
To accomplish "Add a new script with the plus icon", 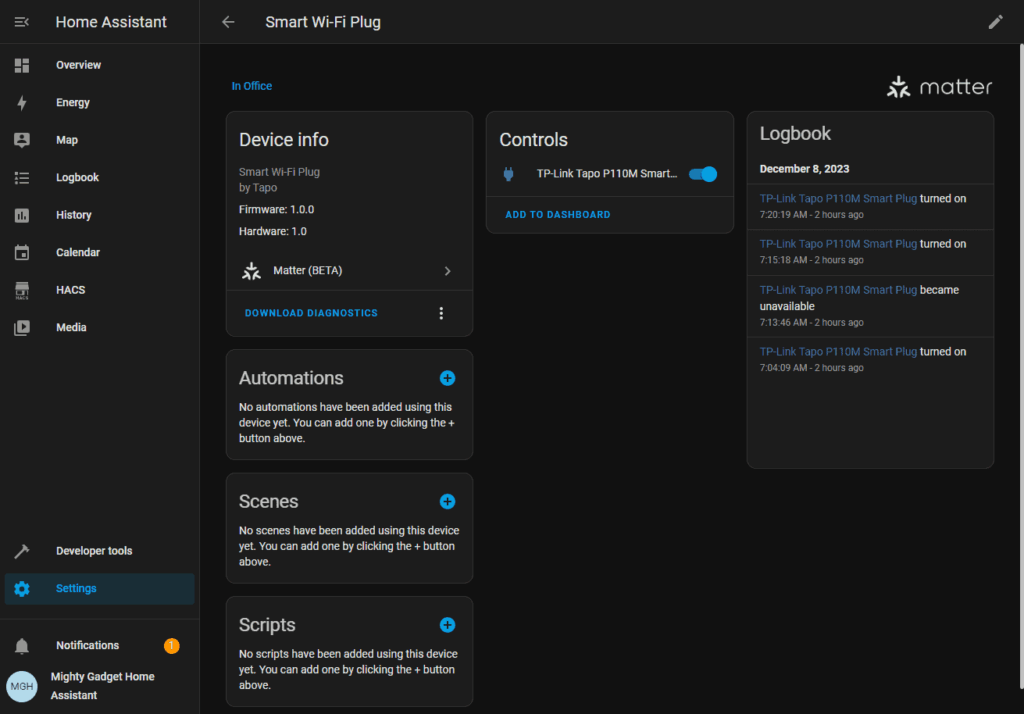I will (x=447, y=625).
